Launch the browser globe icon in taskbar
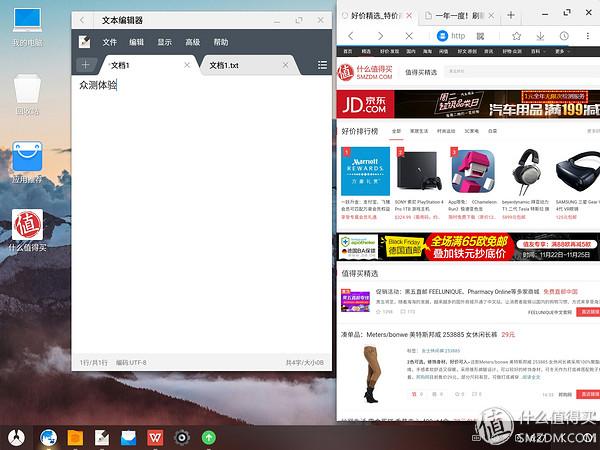Image resolution: width=600 pixels, height=450 pixels. pos(48,437)
